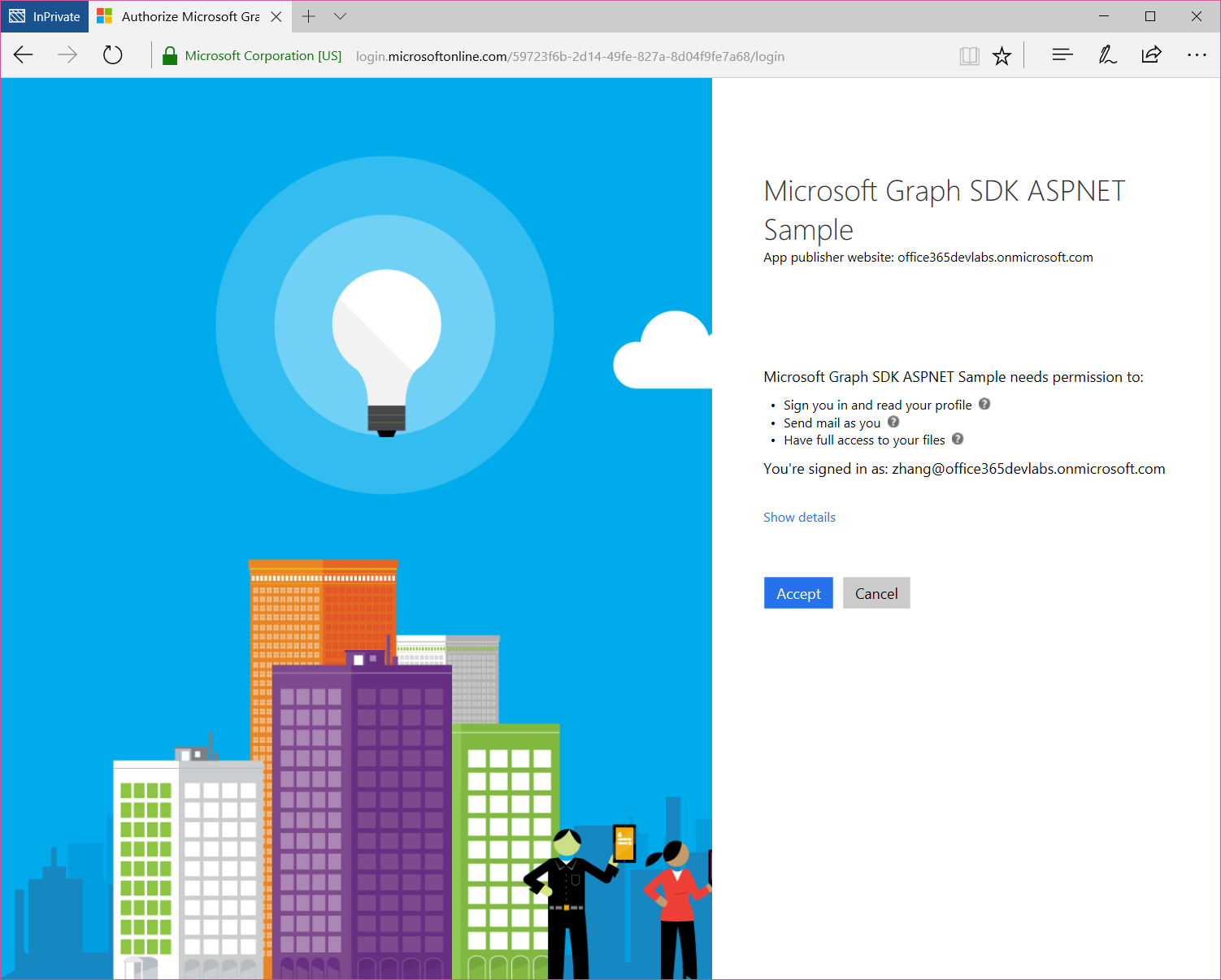
Task: Select the Authorize Microsoft Graph tab
Action: click(187, 16)
